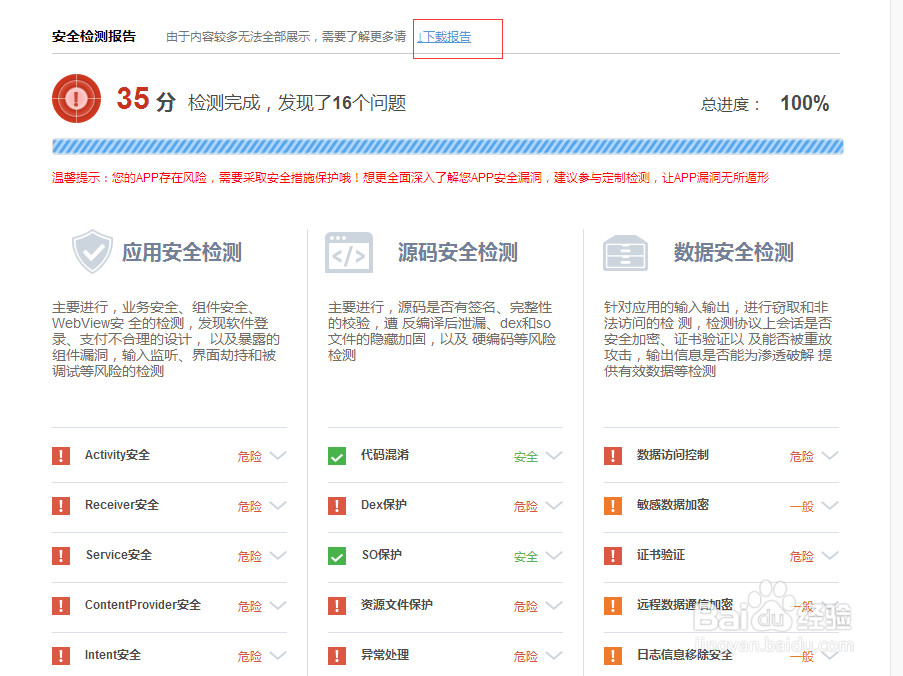Click the shield icon above 应用安全检测
Viewport: 903px width, 676px height.
pyautogui.click(x=92, y=251)
